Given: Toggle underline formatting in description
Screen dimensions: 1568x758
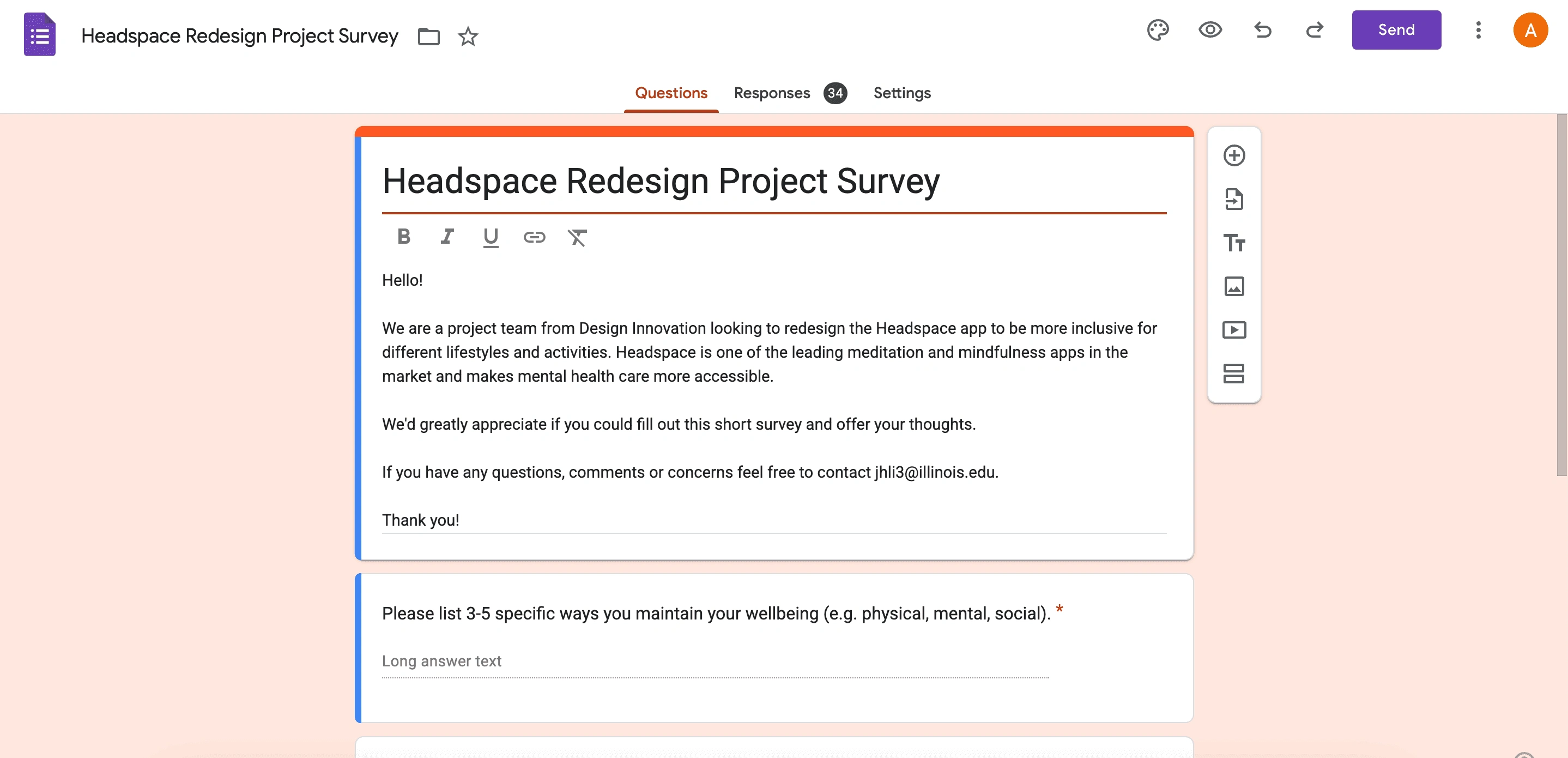Looking at the screenshot, I should point(491,237).
